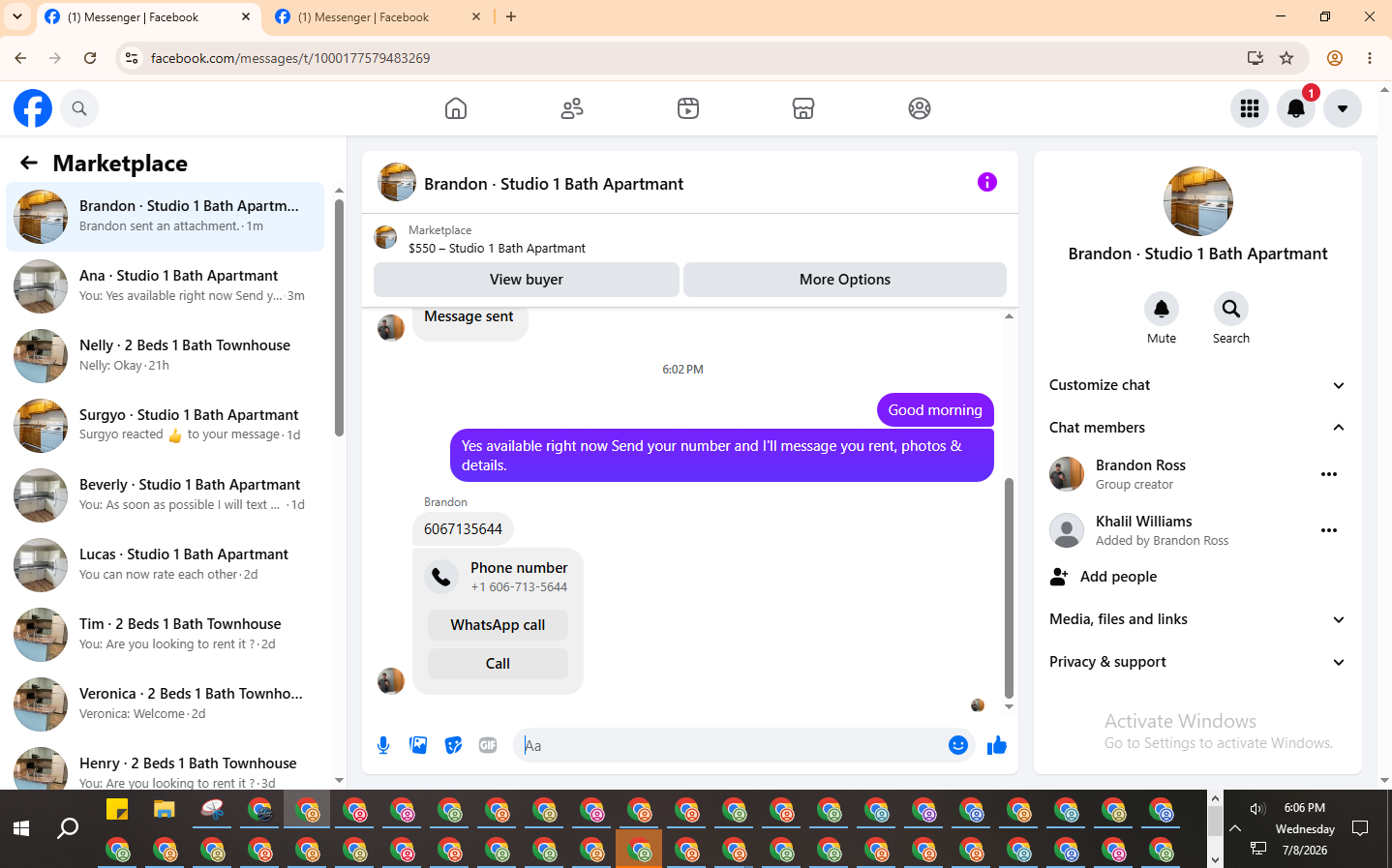Open the account dropdown arrow
This screenshot has width=1392, height=868.
[1343, 108]
